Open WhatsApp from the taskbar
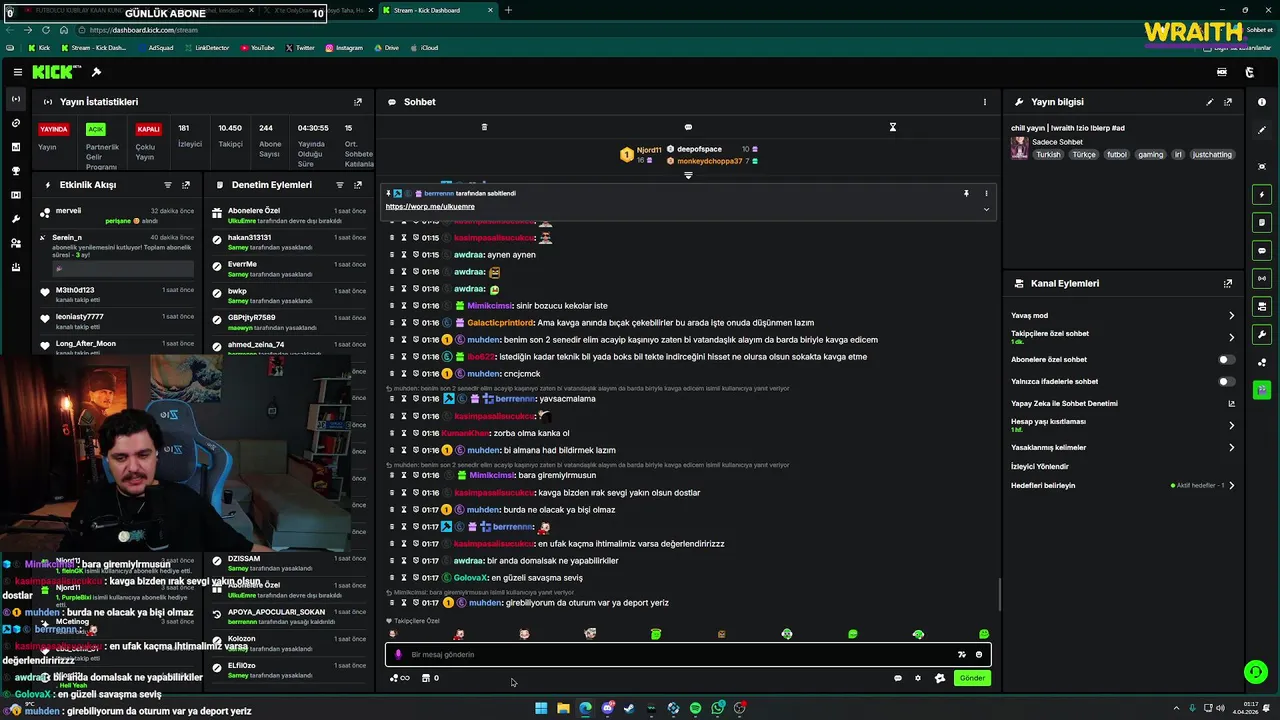 (718, 708)
